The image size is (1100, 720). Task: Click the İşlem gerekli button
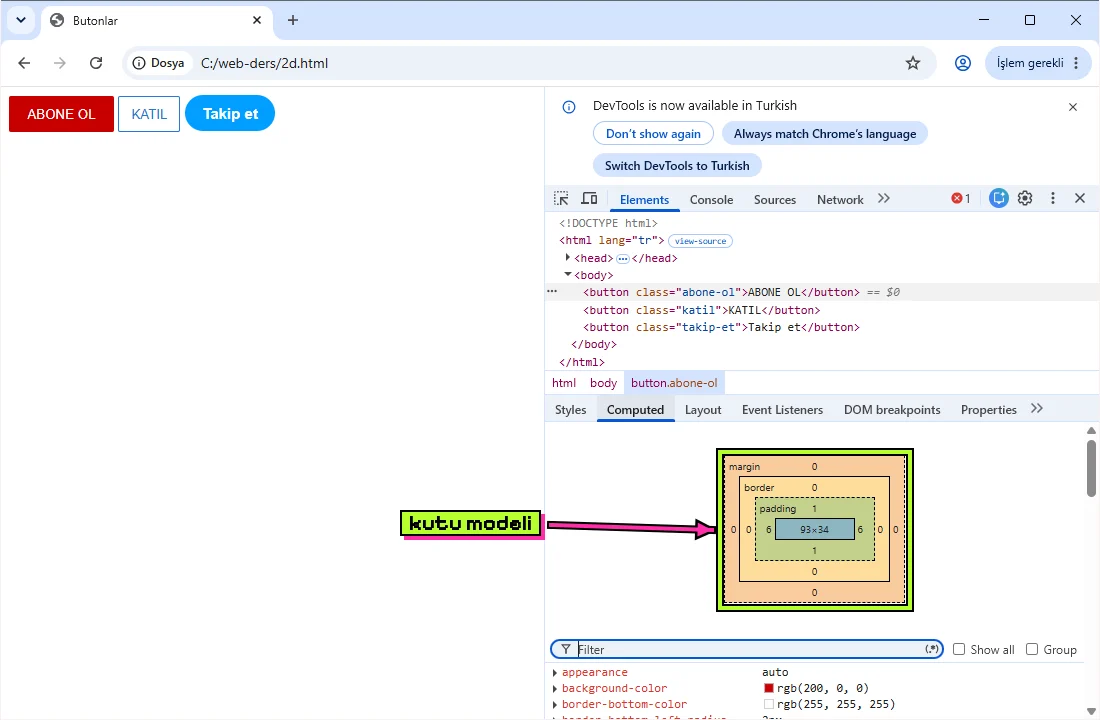pyautogui.click(x=1037, y=63)
